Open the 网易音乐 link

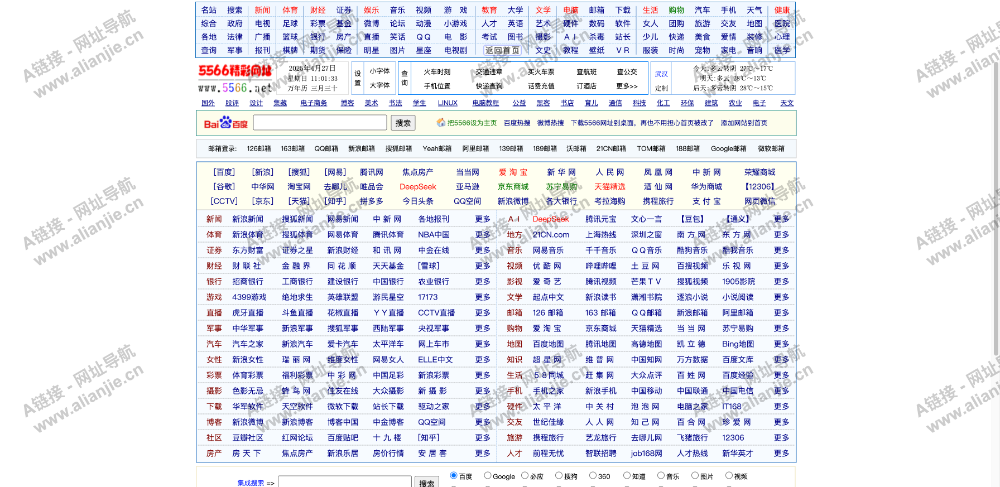[548, 251]
